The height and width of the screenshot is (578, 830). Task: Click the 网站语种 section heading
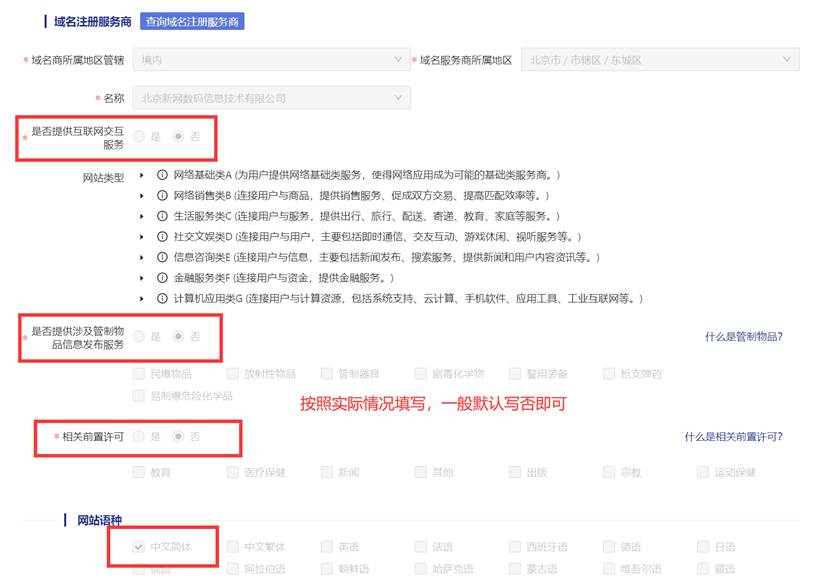coord(100,520)
